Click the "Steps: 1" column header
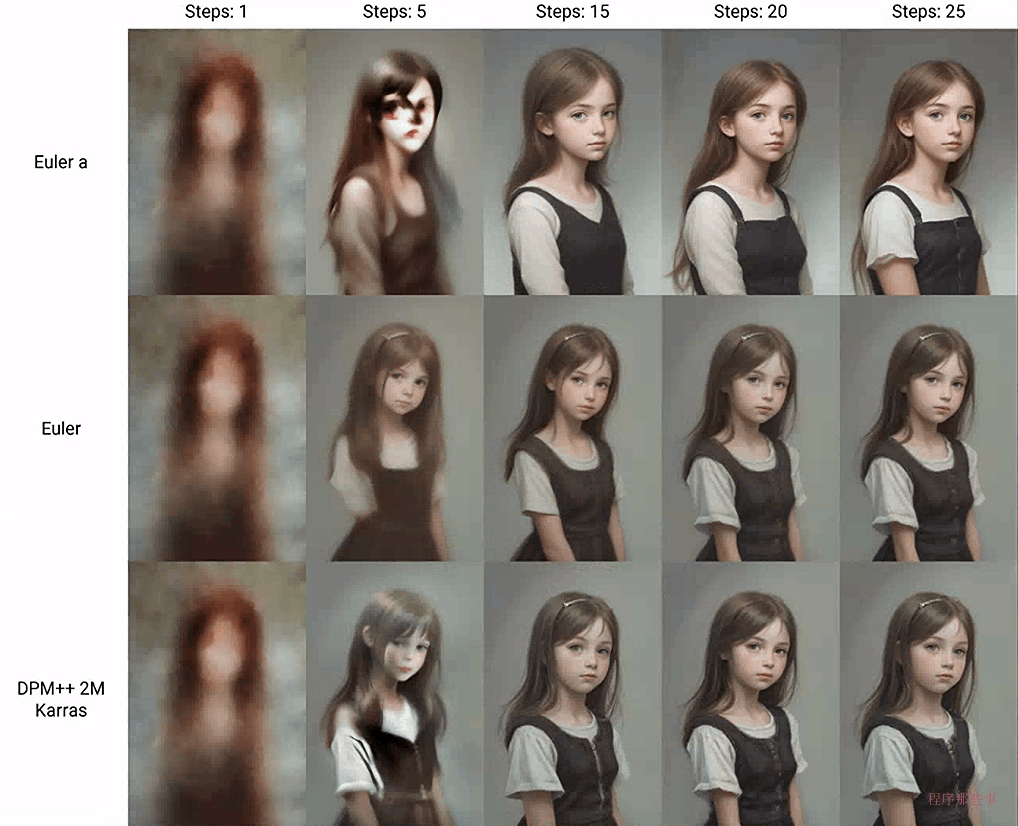The image size is (1018, 826). pos(216,13)
